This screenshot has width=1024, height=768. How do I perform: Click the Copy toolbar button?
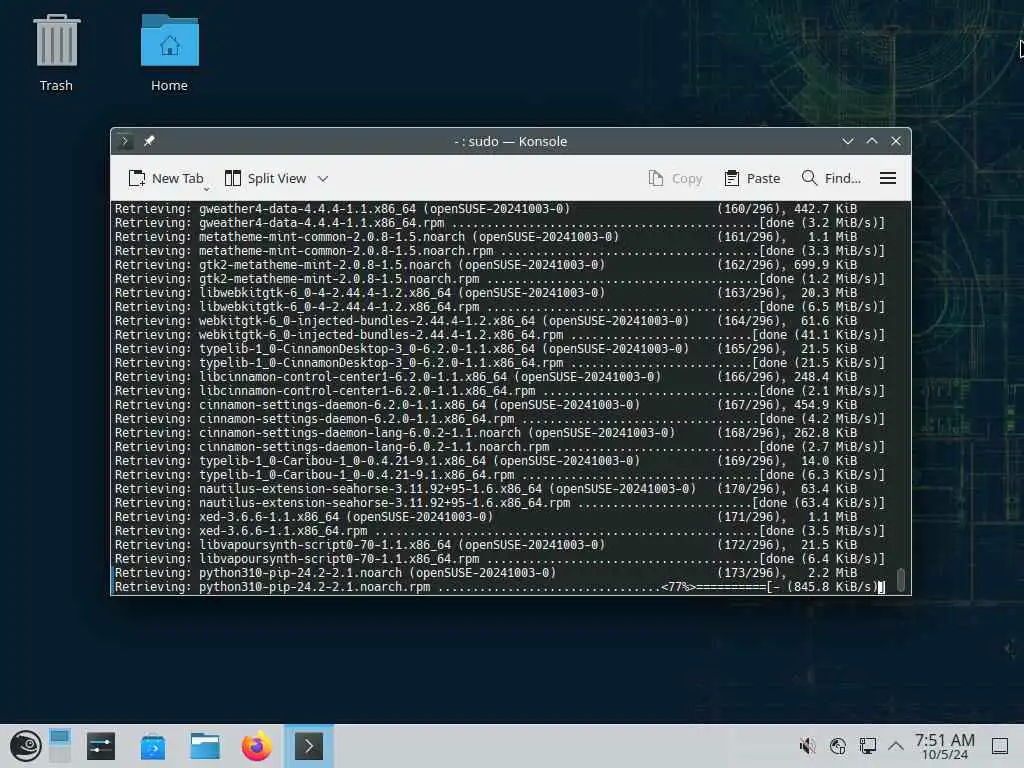point(675,178)
